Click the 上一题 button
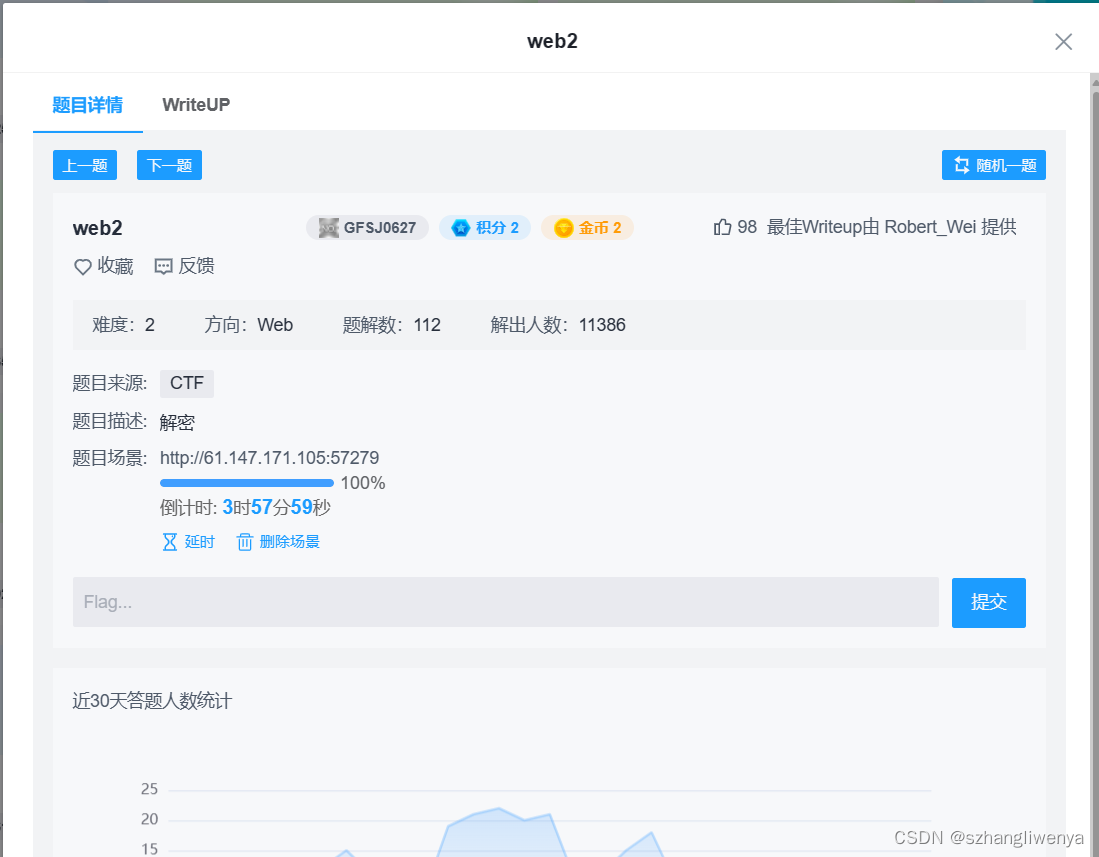Viewport: 1099px width, 857px height. coord(84,165)
